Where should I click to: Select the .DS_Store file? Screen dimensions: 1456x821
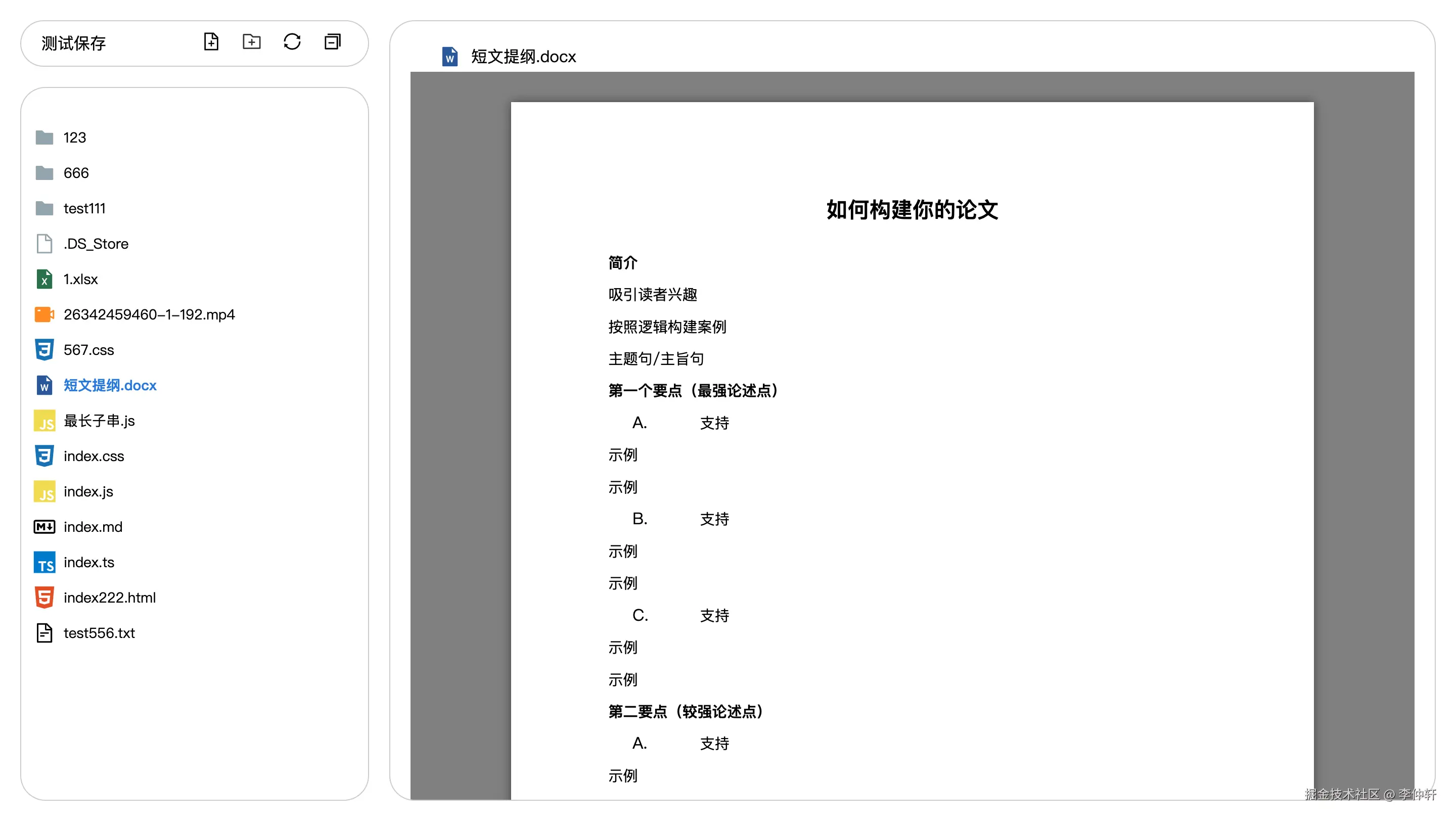pyautogui.click(x=96, y=244)
